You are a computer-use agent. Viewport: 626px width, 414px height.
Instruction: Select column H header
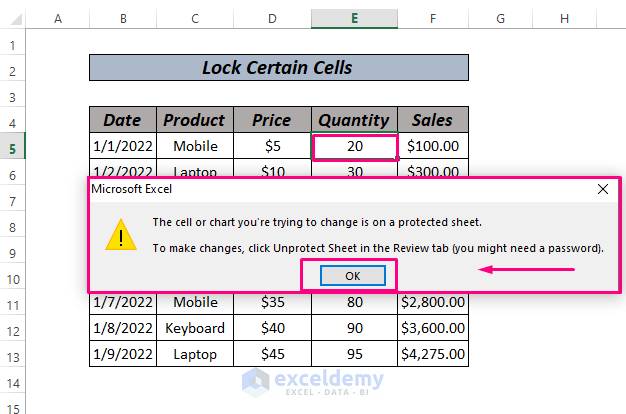coord(565,19)
